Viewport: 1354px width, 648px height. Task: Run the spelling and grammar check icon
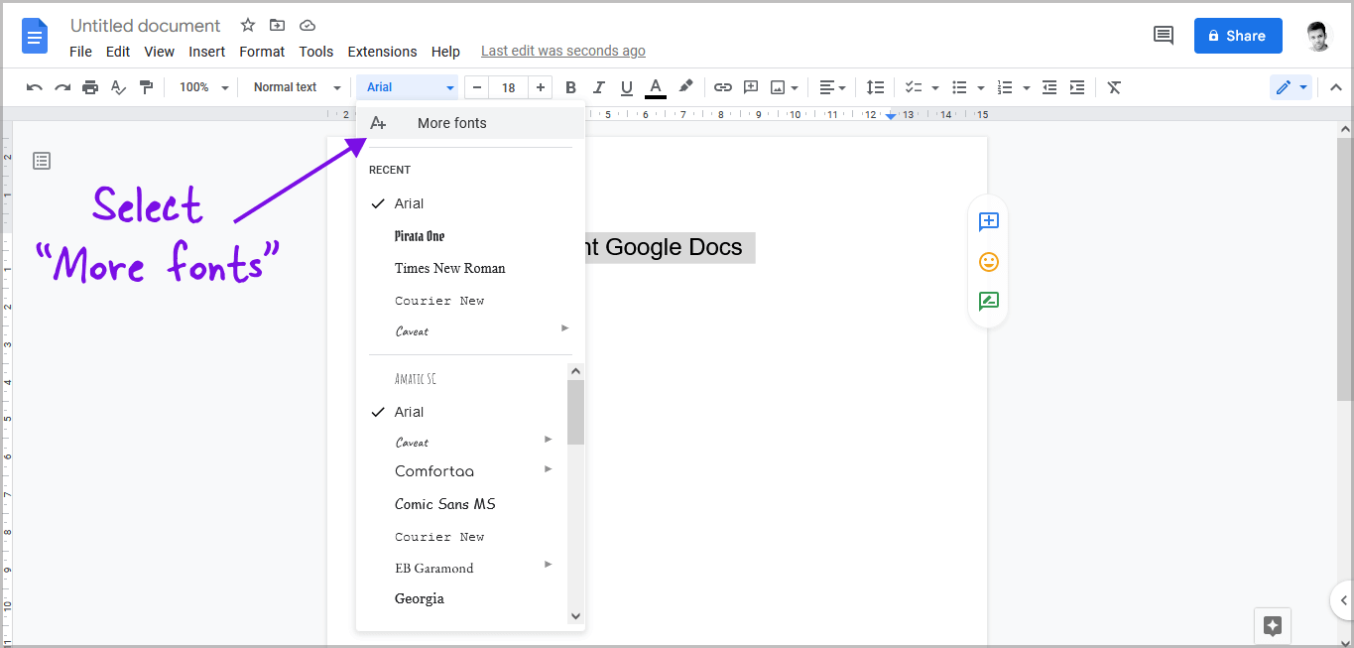(118, 88)
